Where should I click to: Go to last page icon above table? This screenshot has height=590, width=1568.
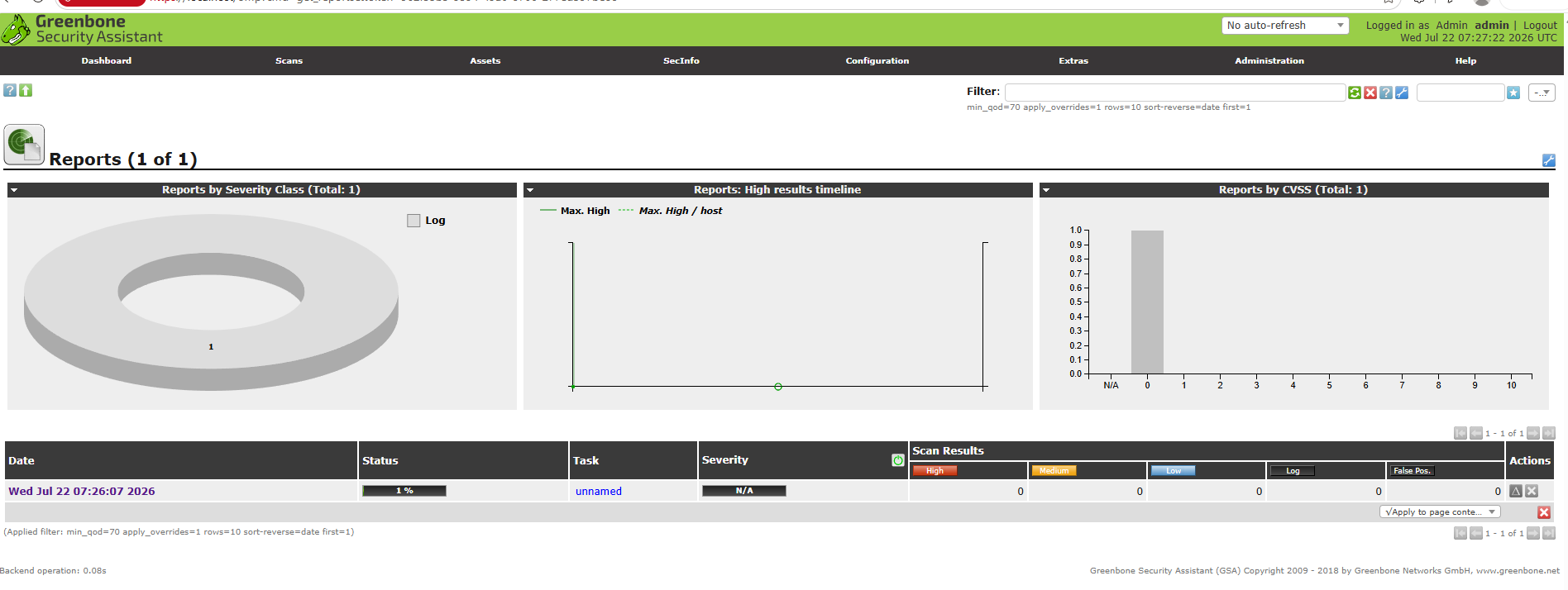[x=1549, y=433]
